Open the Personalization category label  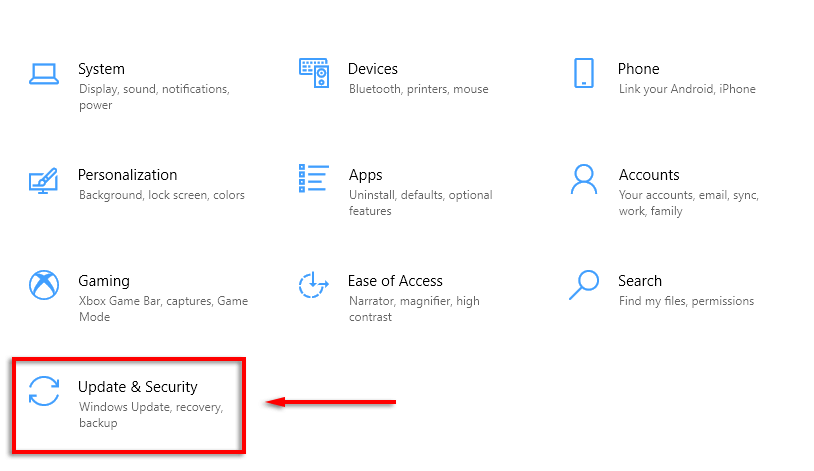(x=128, y=175)
